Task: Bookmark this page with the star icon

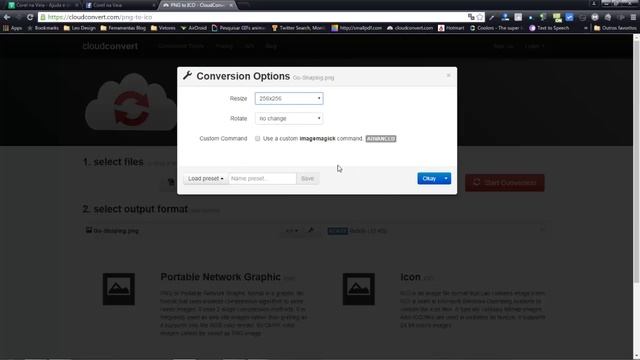Action: (480, 17)
